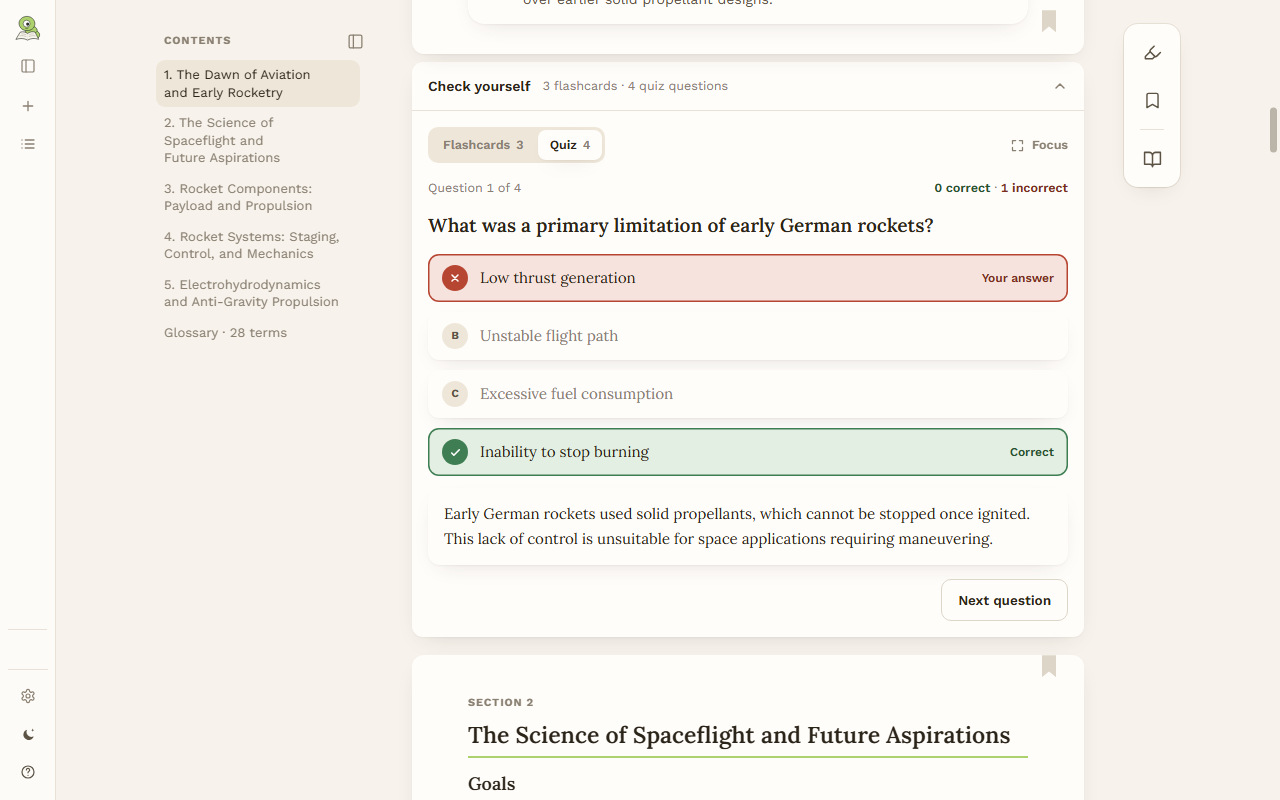This screenshot has height=800, width=1280.
Task: Open the reading mode book icon
Action: point(1152,159)
